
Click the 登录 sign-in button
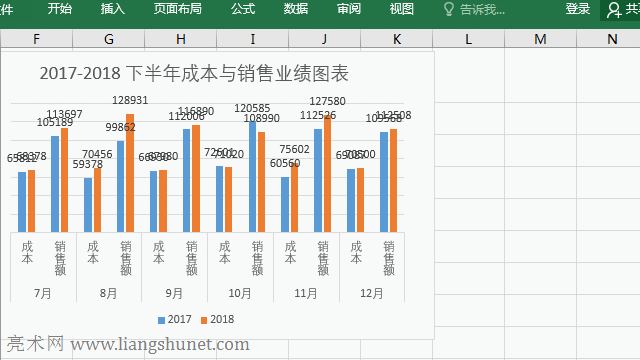pyautogui.click(x=578, y=9)
